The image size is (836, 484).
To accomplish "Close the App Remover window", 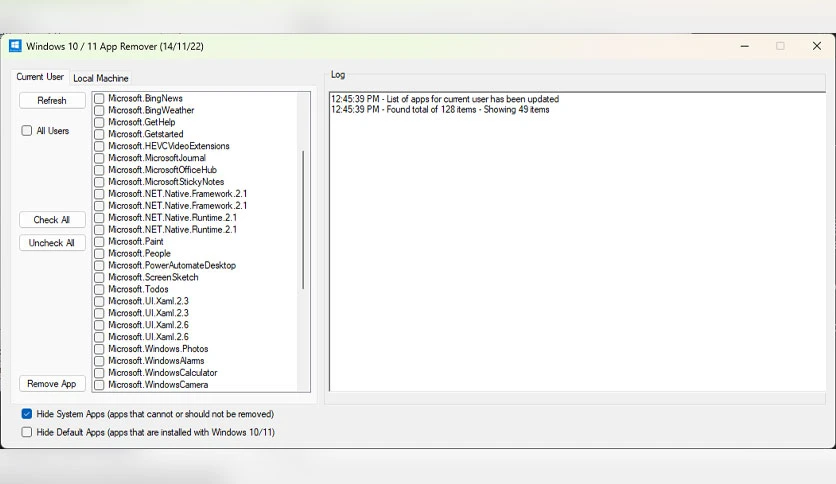I will pyautogui.click(x=817, y=46).
